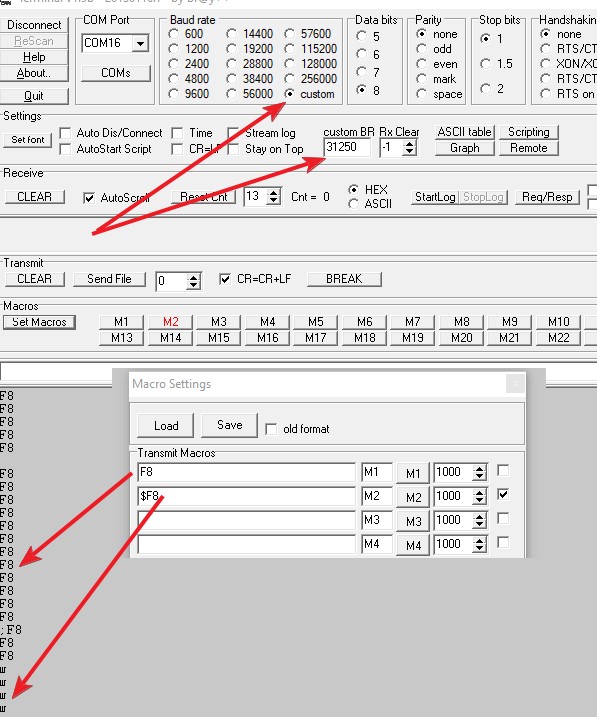The height and width of the screenshot is (717, 597).
Task: Clear the Transmit area
Action: 34,279
